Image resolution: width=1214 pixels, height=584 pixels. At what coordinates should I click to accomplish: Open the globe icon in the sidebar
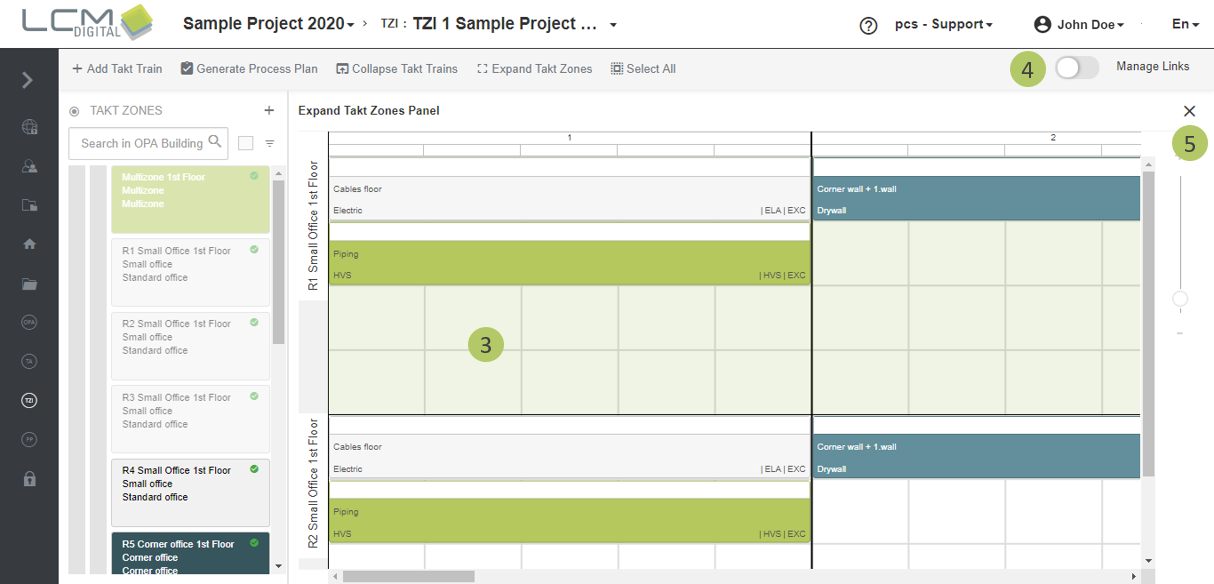click(29, 127)
